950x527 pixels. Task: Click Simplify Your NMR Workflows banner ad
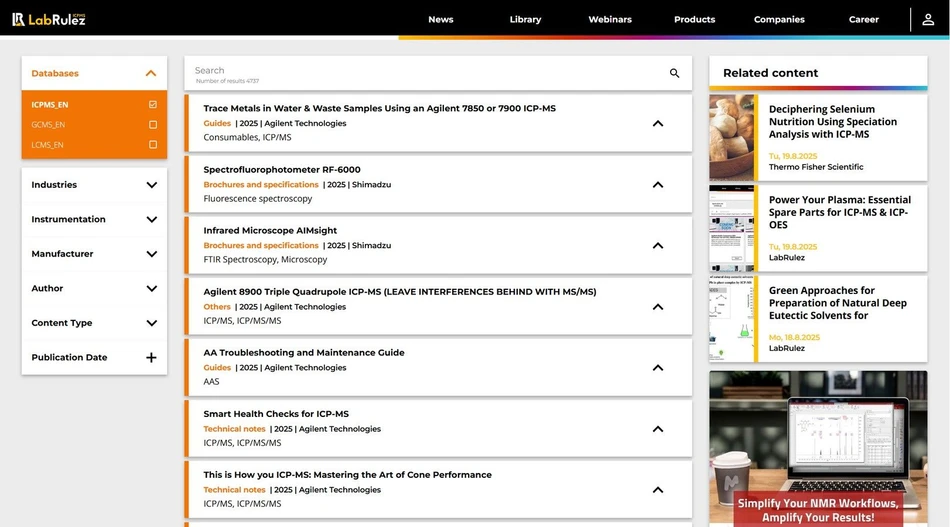pos(818,449)
